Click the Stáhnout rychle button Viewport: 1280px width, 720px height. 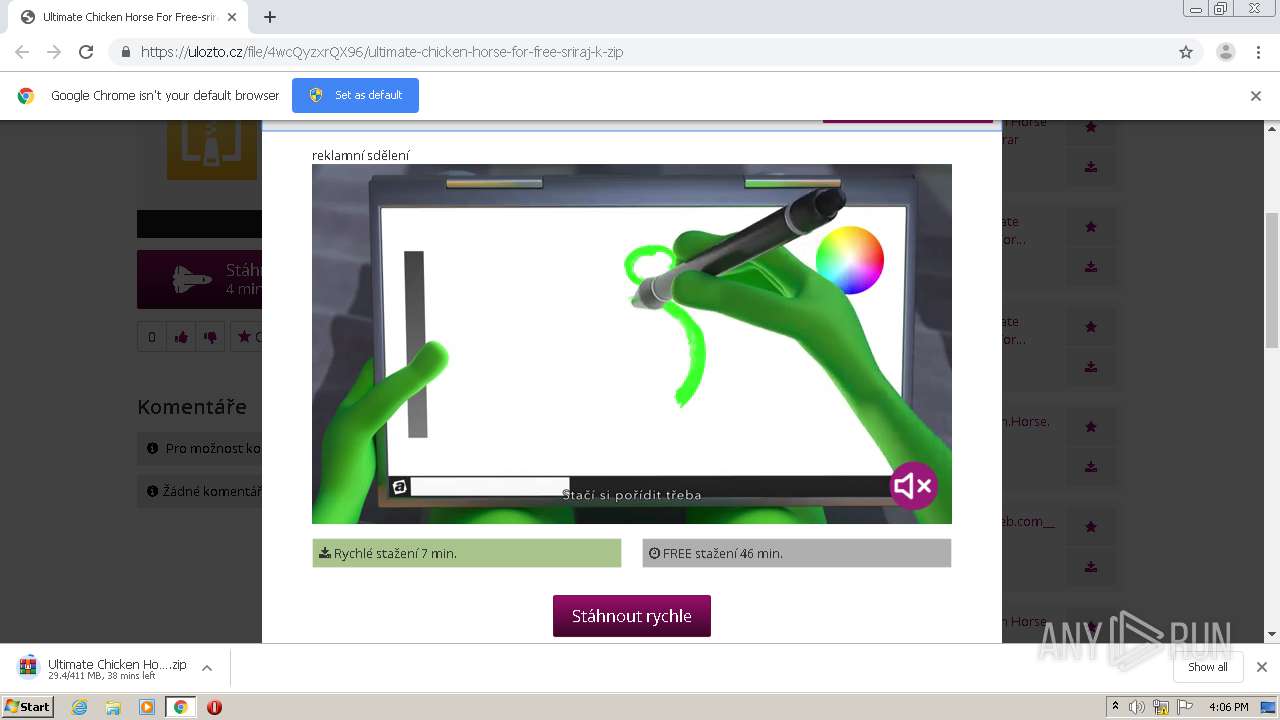[632, 616]
